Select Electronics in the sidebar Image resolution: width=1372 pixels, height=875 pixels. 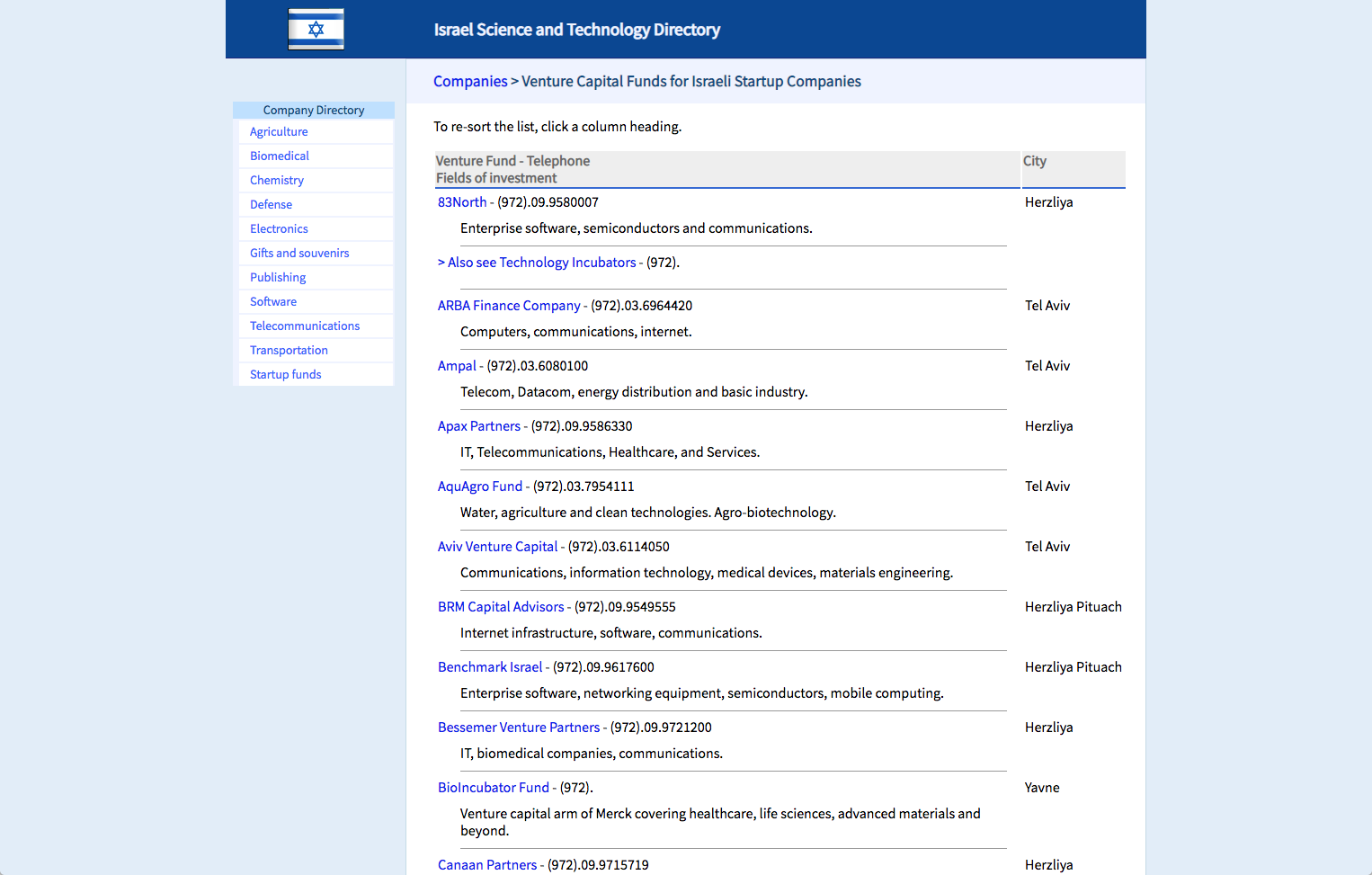click(x=279, y=228)
